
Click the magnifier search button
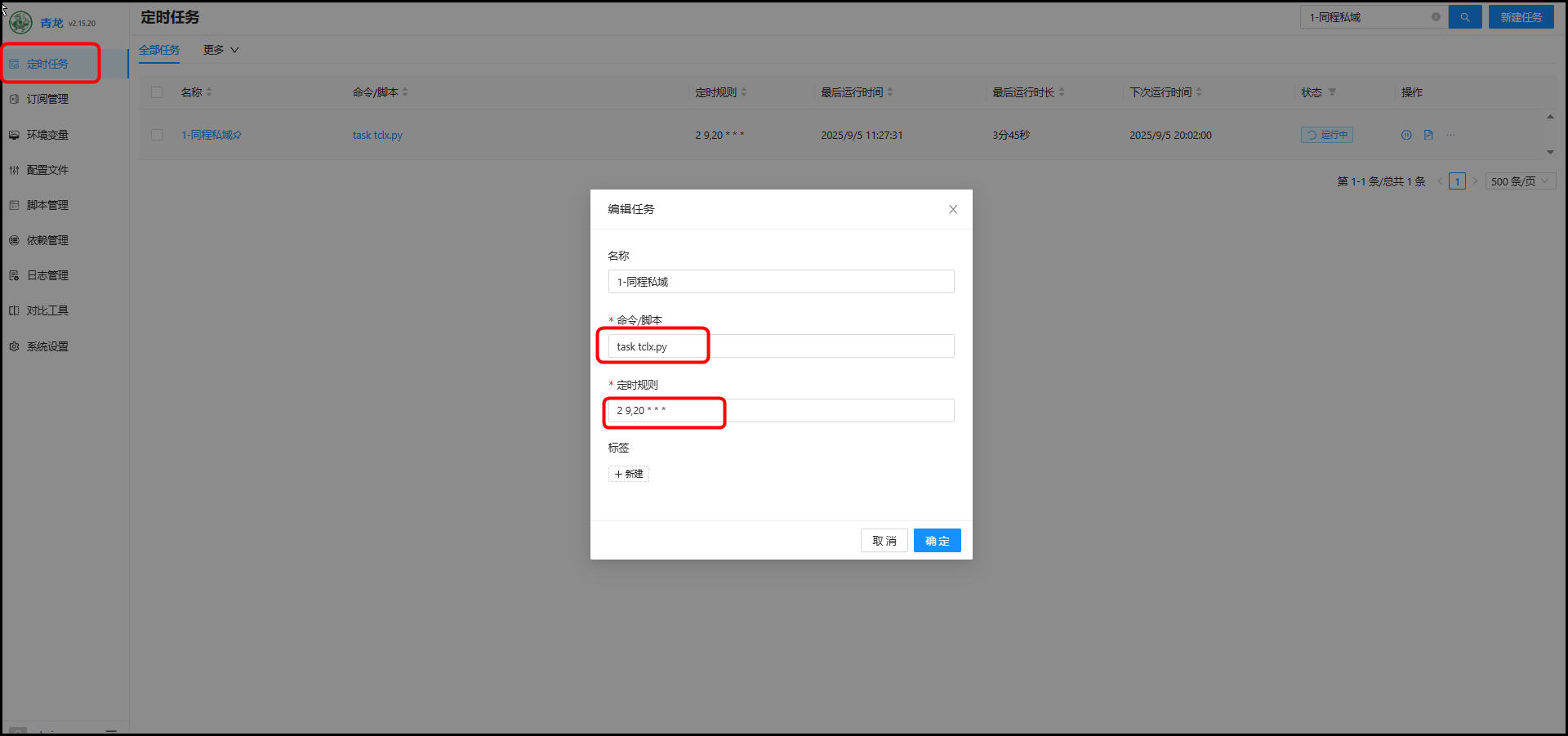(1465, 16)
